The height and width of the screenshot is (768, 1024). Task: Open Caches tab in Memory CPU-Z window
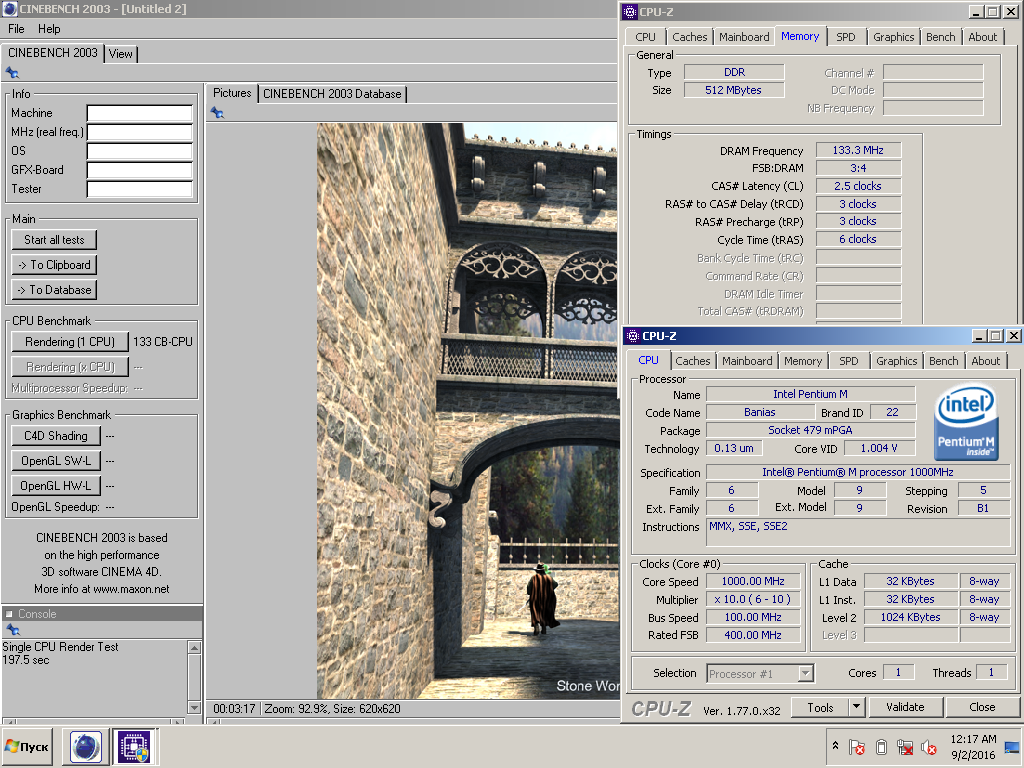coord(690,37)
